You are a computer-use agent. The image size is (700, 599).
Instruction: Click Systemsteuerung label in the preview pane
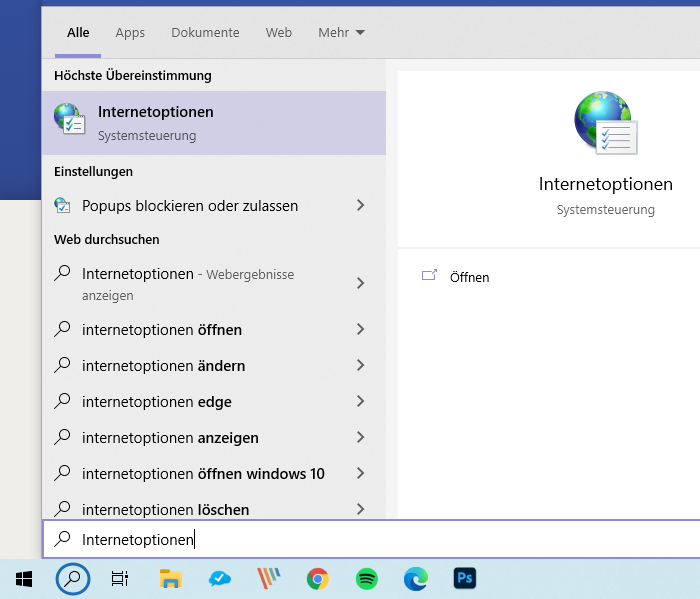pos(606,209)
